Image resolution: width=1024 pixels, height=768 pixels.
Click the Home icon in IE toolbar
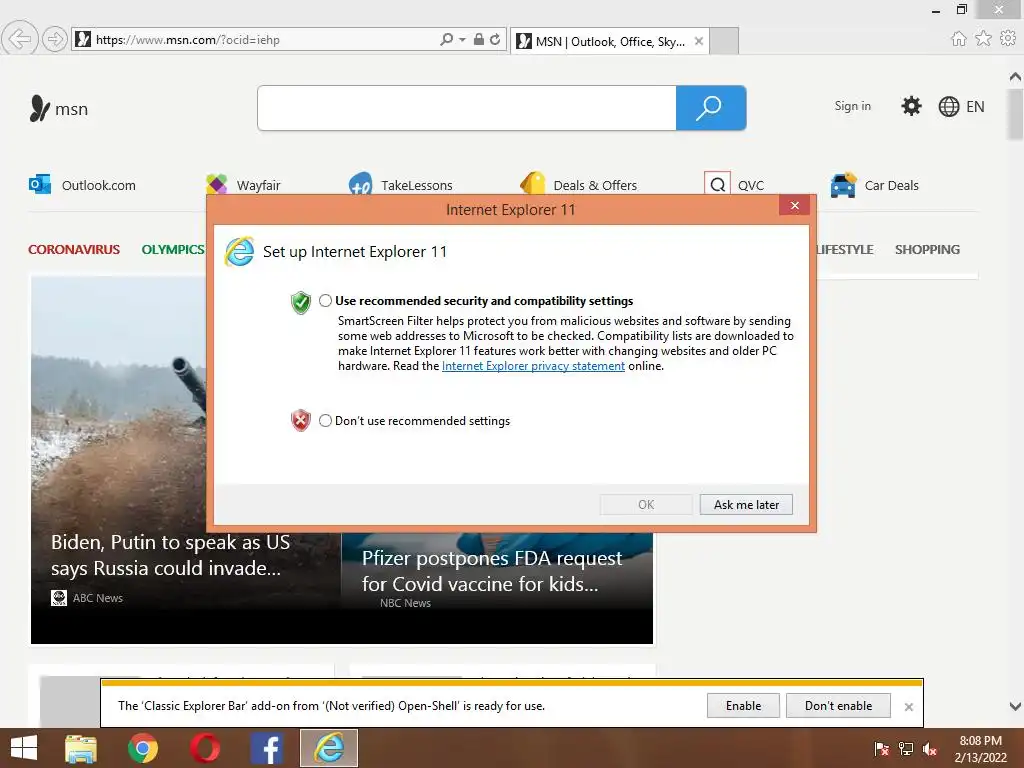pos(958,39)
